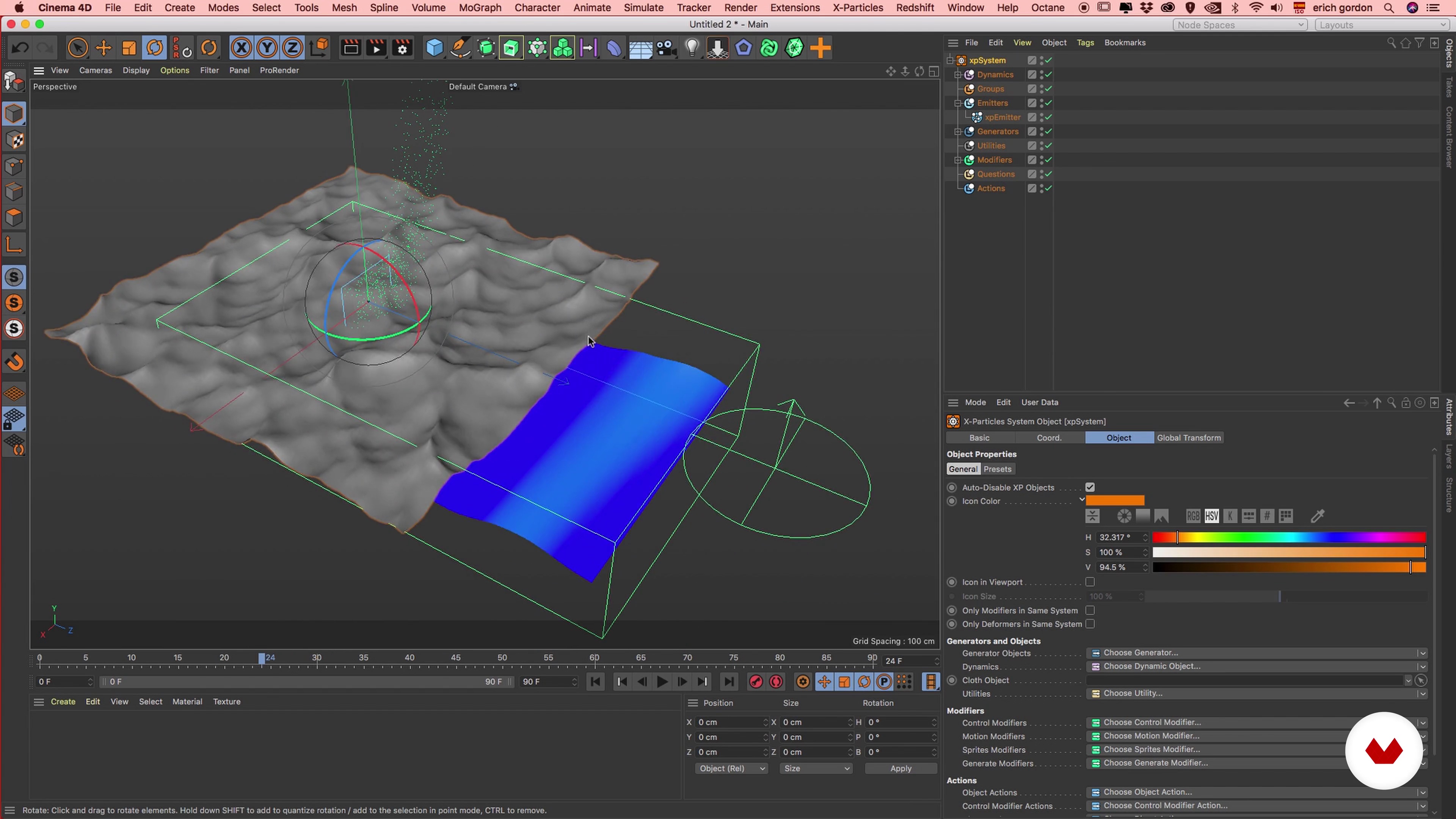Add a Cube primitive object
This screenshot has width=1456, height=819.
pyautogui.click(x=434, y=48)
